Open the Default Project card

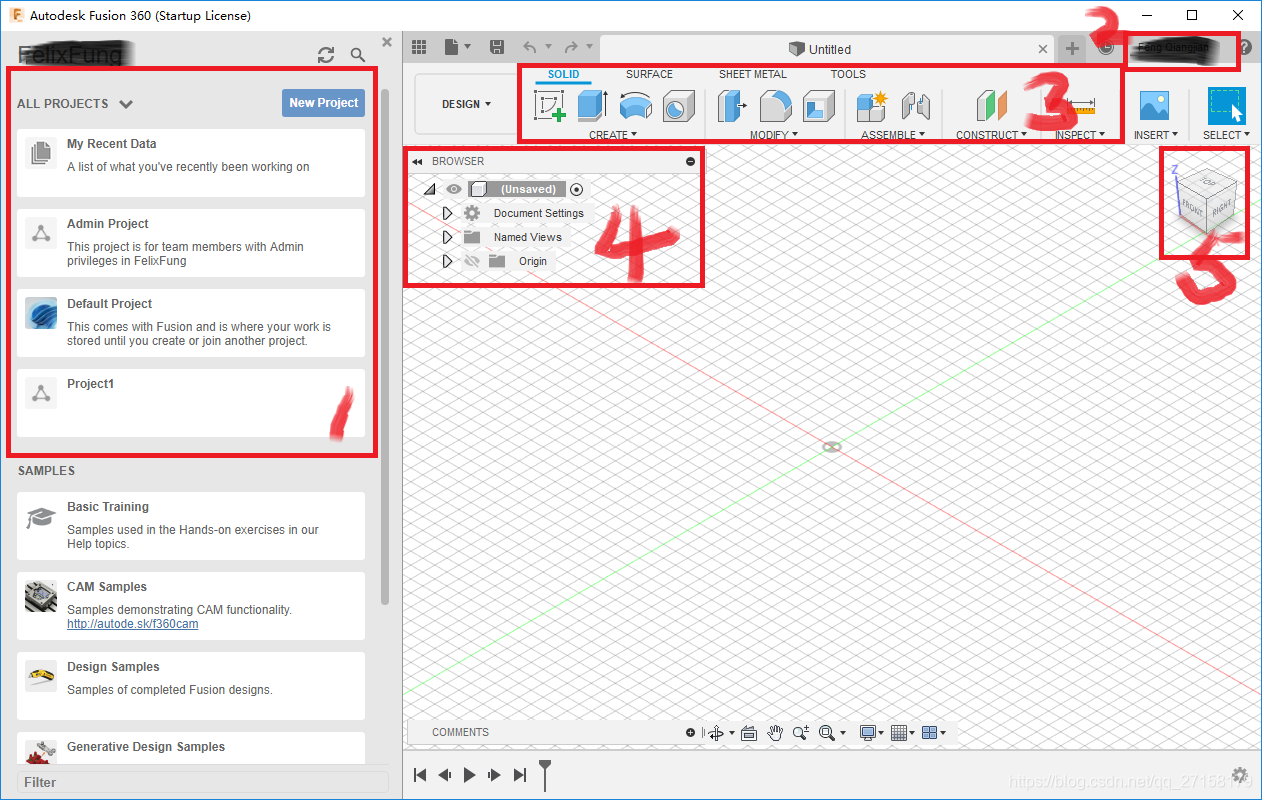pos(191,323)
